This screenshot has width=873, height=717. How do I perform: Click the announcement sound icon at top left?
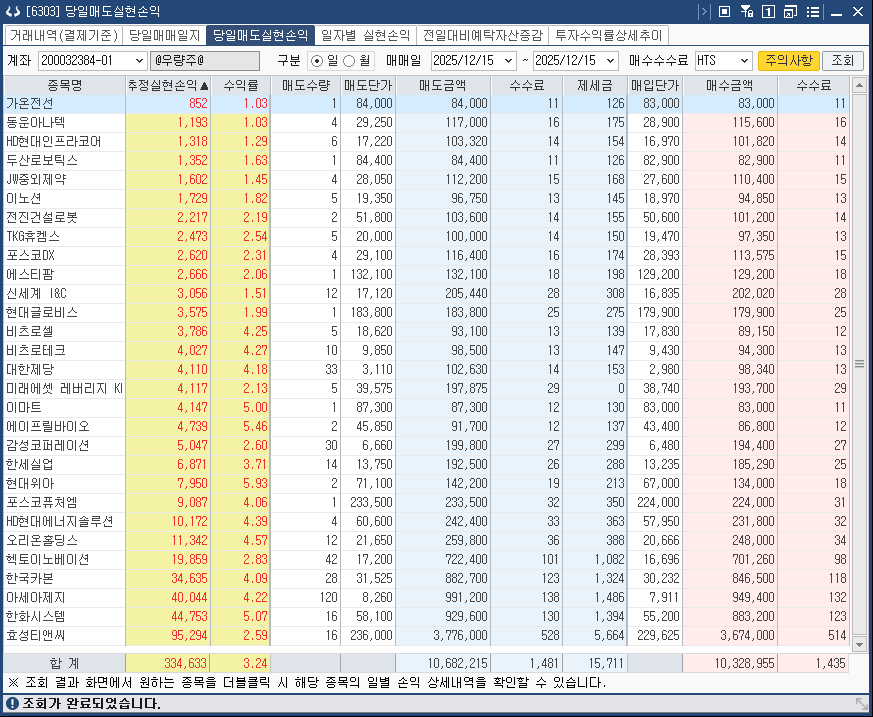point(14,11)
